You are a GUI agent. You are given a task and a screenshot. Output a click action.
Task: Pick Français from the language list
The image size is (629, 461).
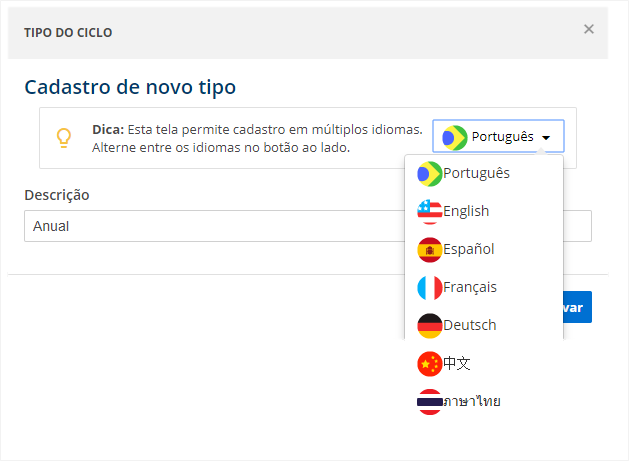[470, 288]
